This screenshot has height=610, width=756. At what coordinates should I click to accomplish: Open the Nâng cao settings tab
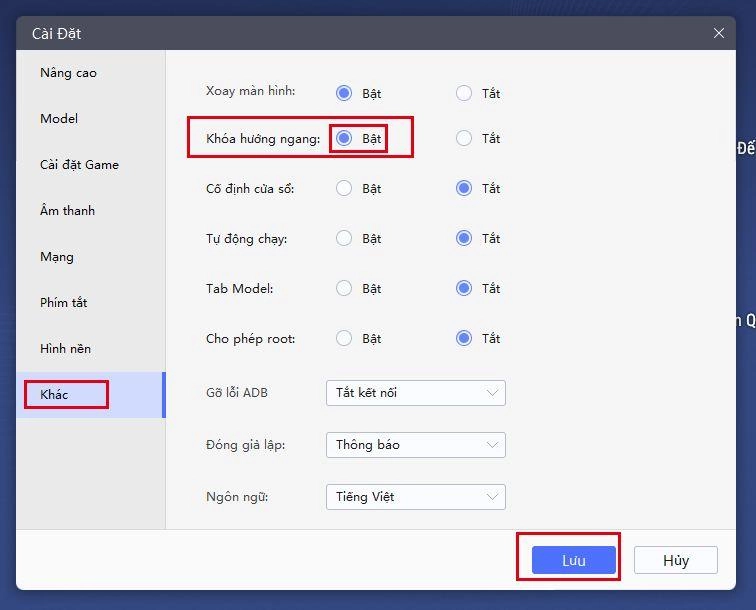68,73
